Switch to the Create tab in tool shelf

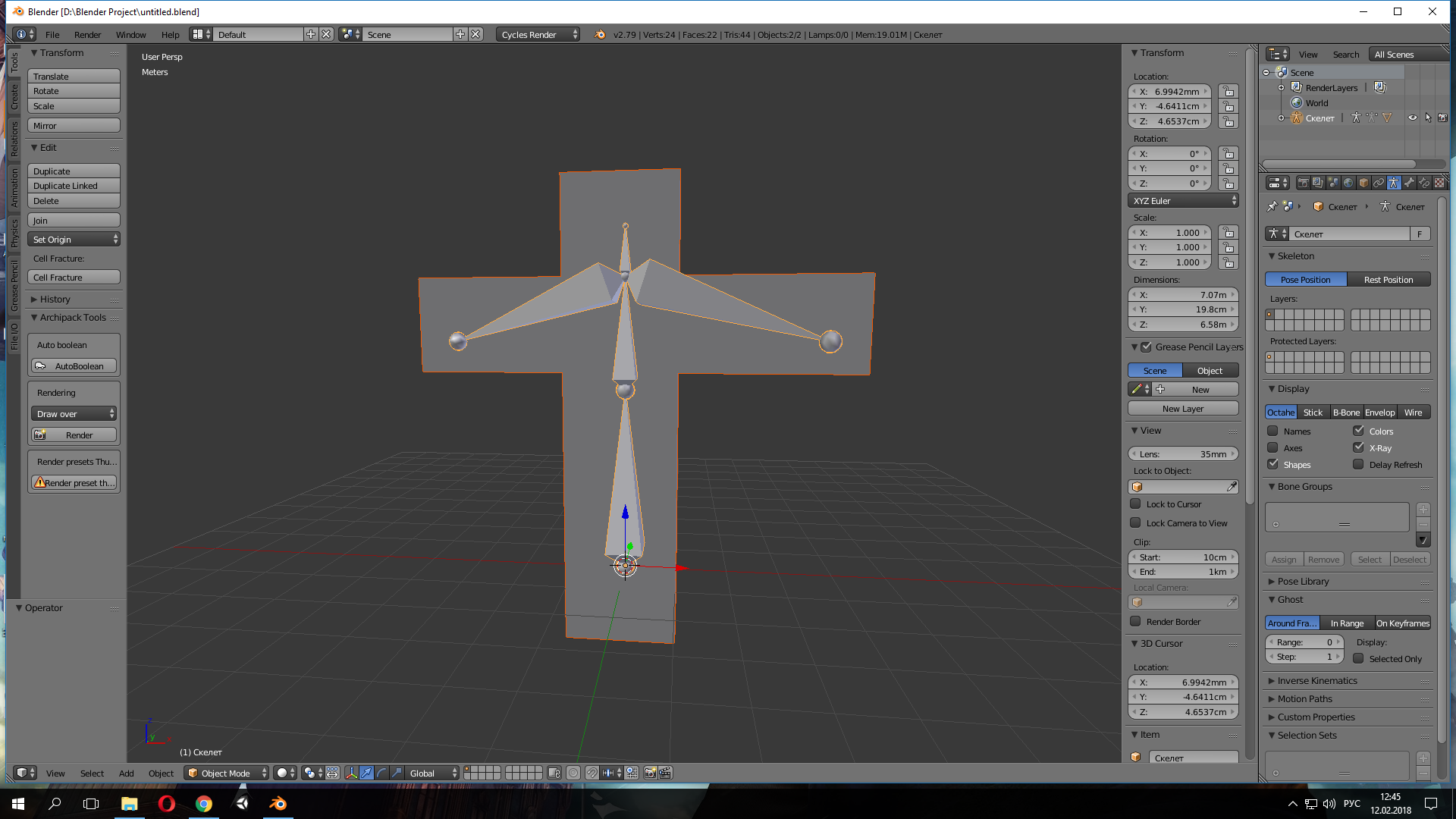click(x=14, y=96)
